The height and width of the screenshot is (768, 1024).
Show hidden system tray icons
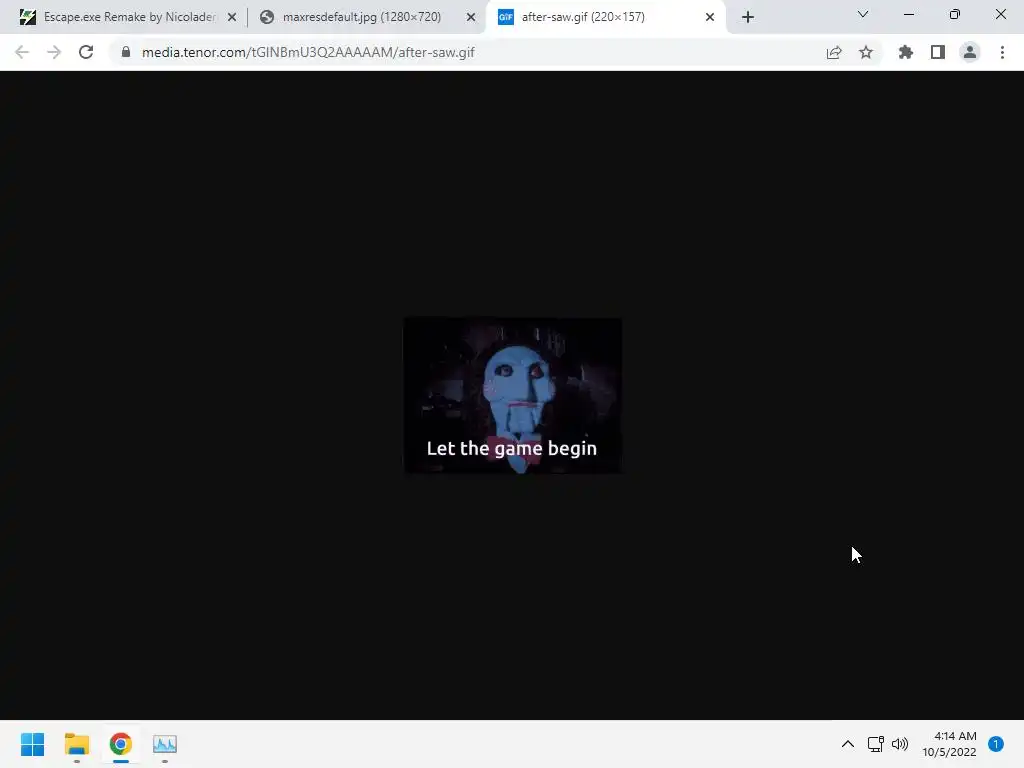click(848, 744)
